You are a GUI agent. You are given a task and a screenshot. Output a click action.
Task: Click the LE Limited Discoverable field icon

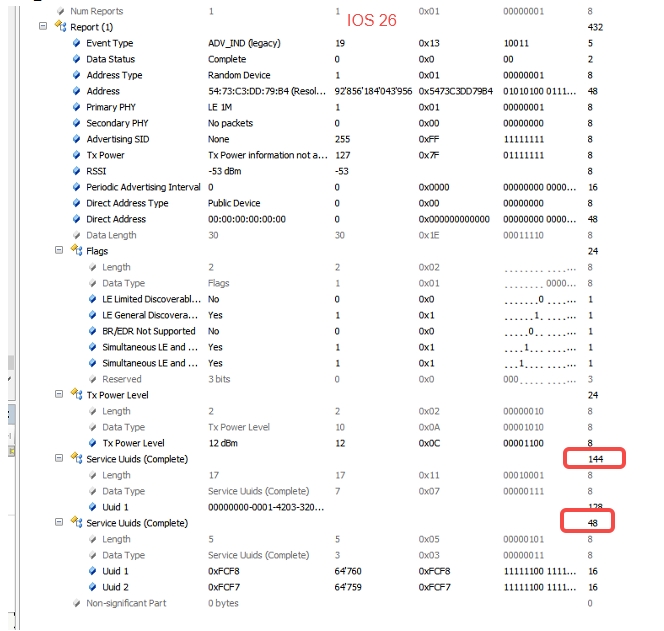pos(93,299)
